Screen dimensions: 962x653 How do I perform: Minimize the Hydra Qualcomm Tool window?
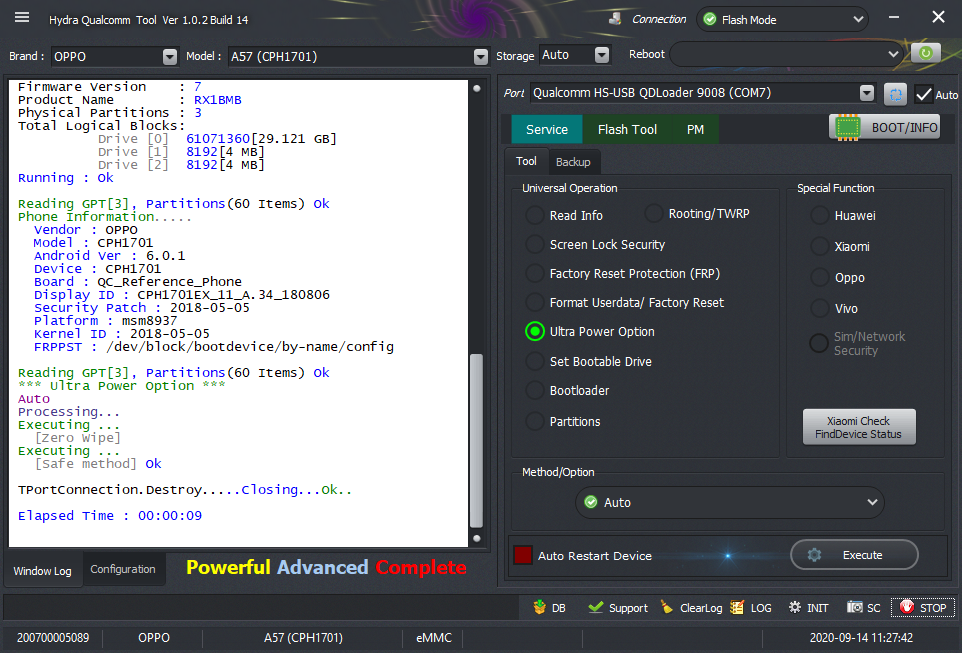tap(894, 17)
